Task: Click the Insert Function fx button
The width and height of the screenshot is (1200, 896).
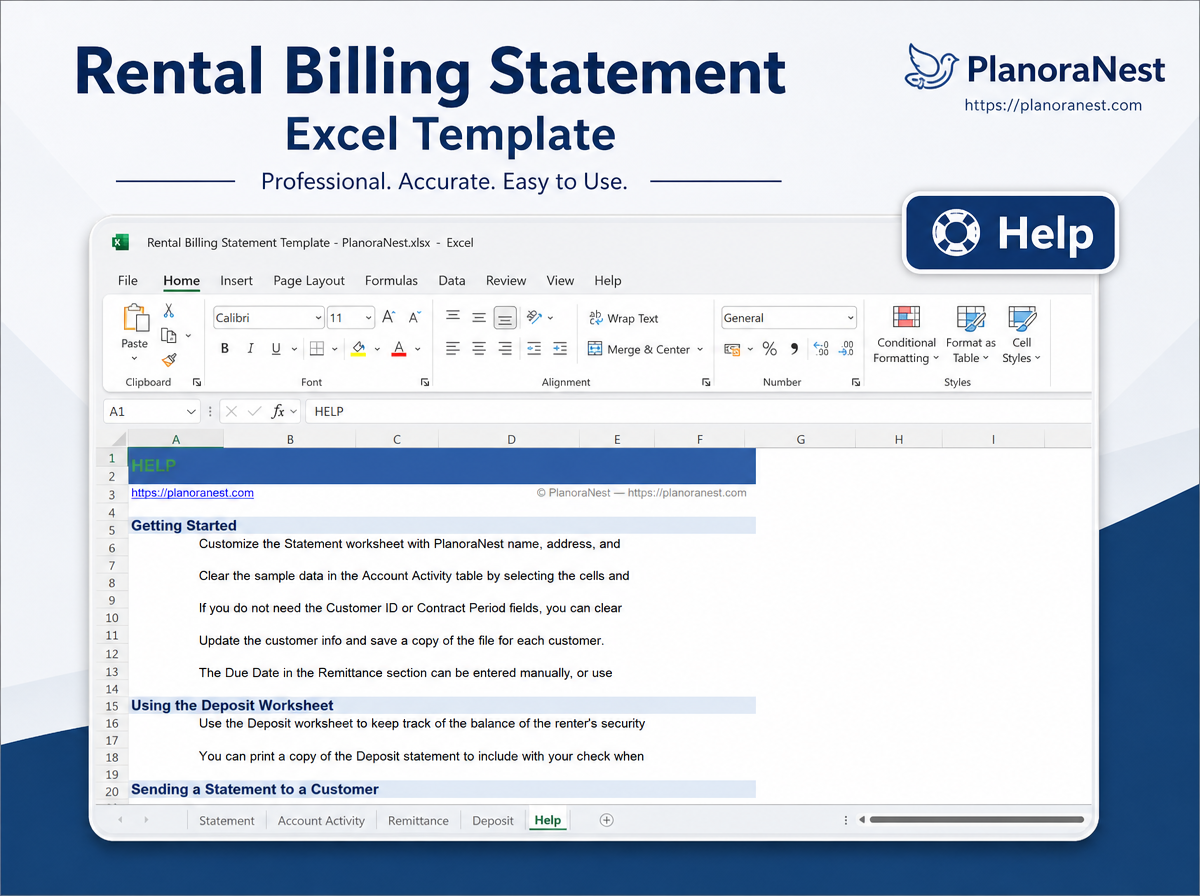Action: tap(279, 411)
